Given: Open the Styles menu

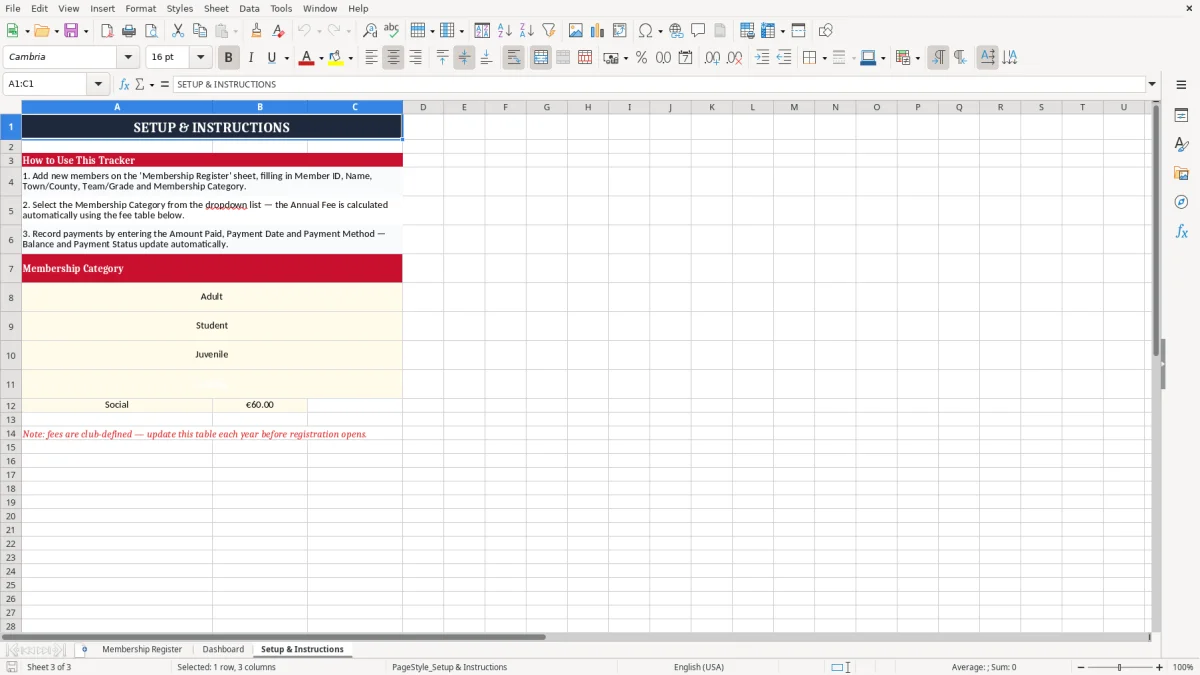Looking at the screenshot, I should pos(180,8).
